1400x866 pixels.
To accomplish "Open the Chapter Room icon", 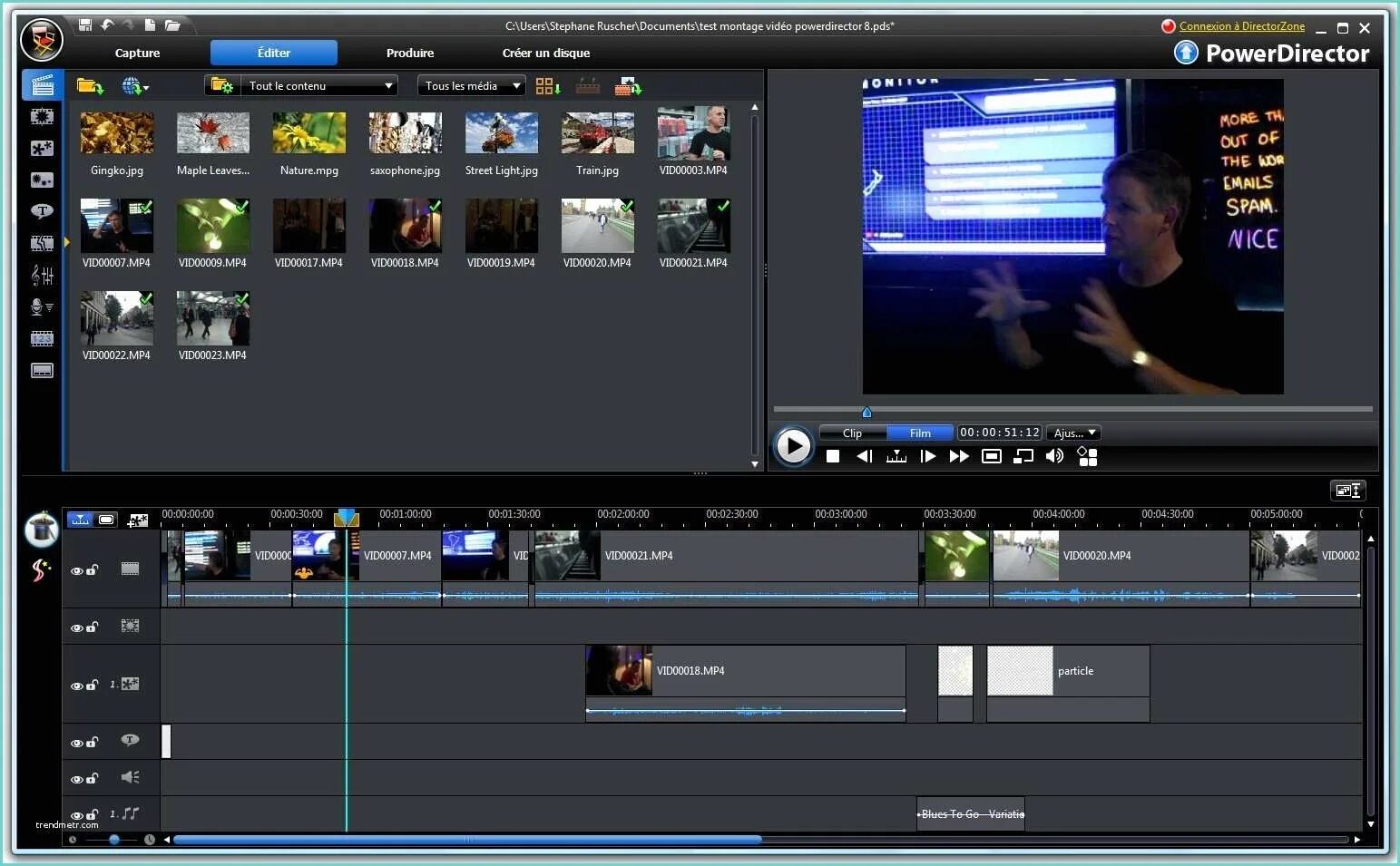I will click(x=42, y=339).
